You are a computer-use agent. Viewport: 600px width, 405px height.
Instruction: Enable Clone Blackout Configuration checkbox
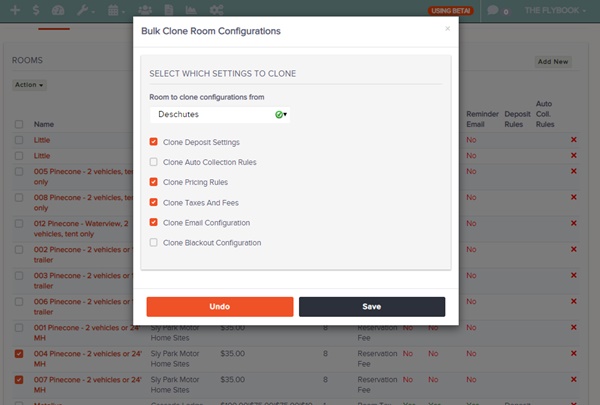click(x=153, y=242)
